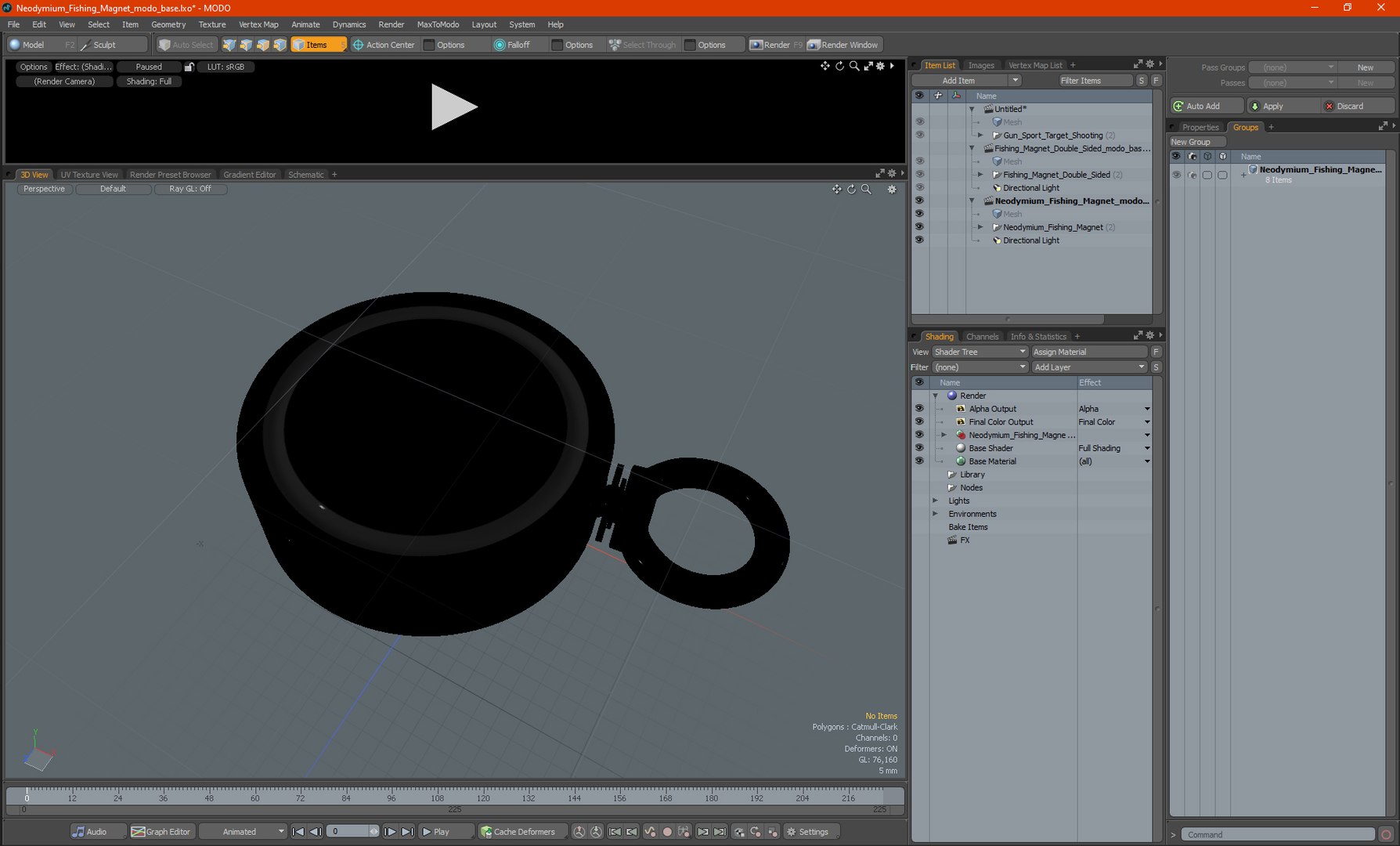Click the New Group button

(1197, 142)
